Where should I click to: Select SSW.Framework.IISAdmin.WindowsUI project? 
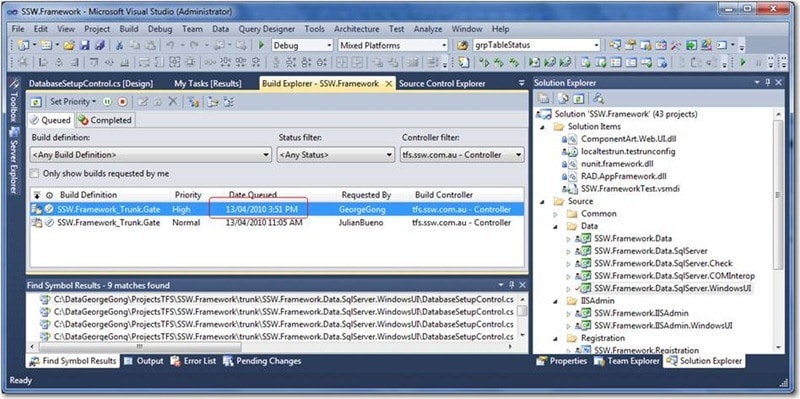[664, 326]
